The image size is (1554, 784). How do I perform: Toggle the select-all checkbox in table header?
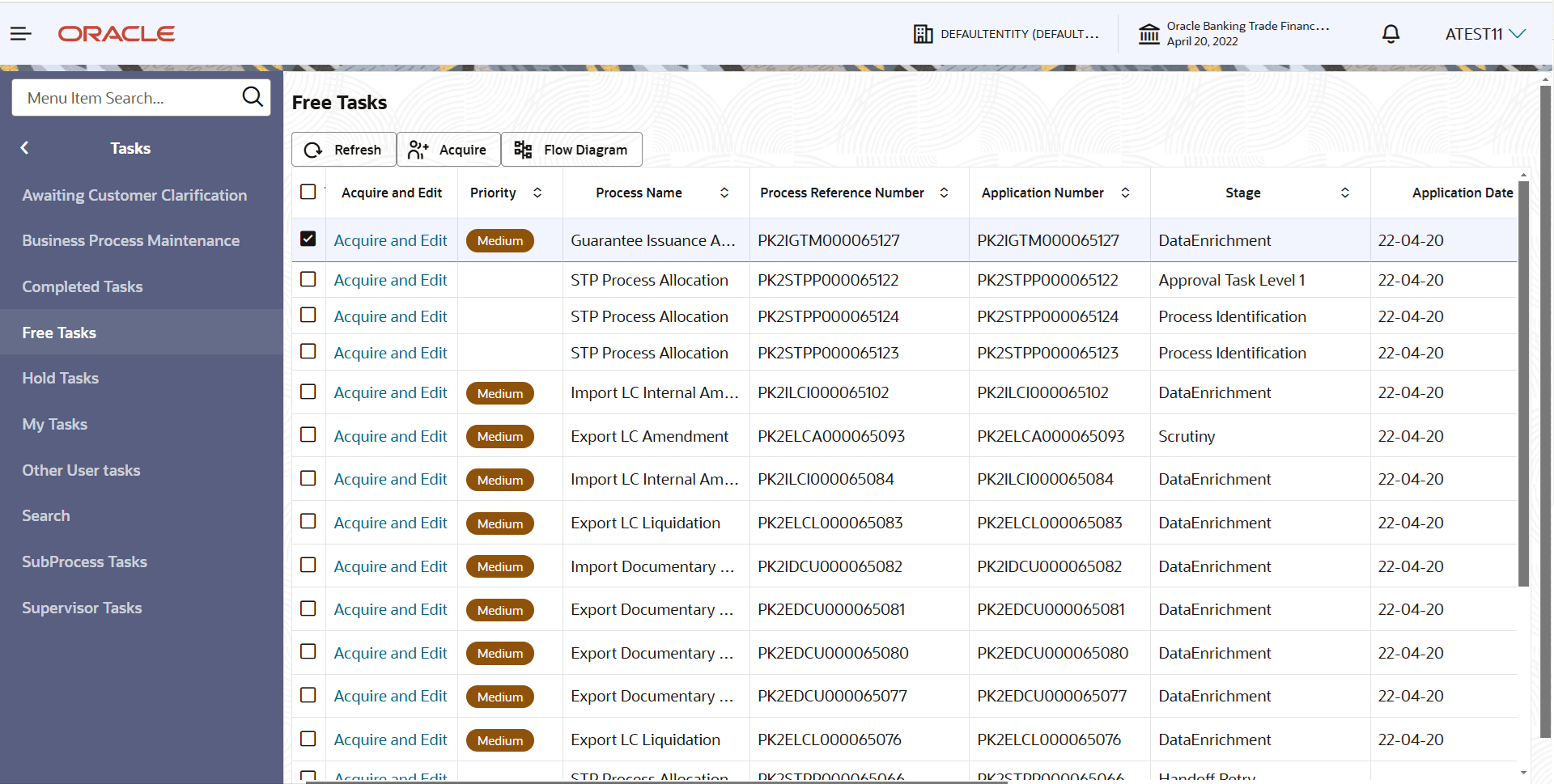point(308,192)
